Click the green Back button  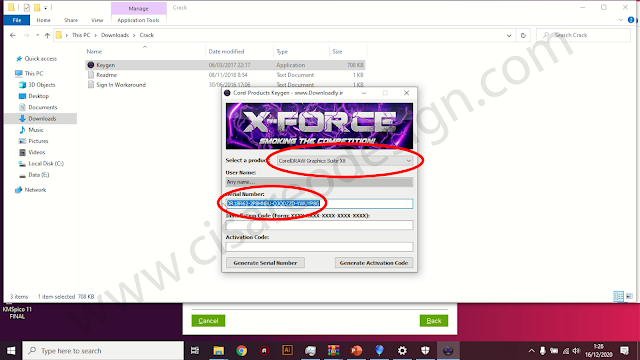434,321
